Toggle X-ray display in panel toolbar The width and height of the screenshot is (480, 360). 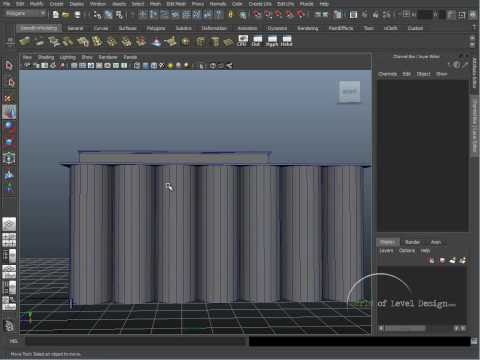pyautogui.click(x=213, y=66)
